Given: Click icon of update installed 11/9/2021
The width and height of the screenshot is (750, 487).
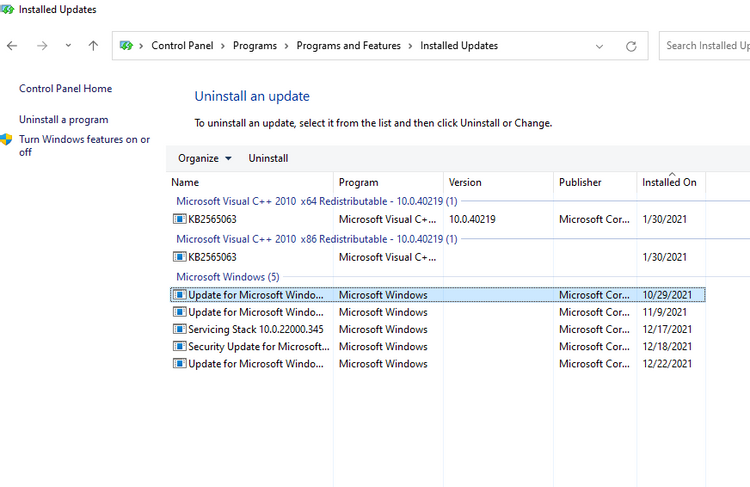Looking at the screenshot, I should click(x=179, y=312).
